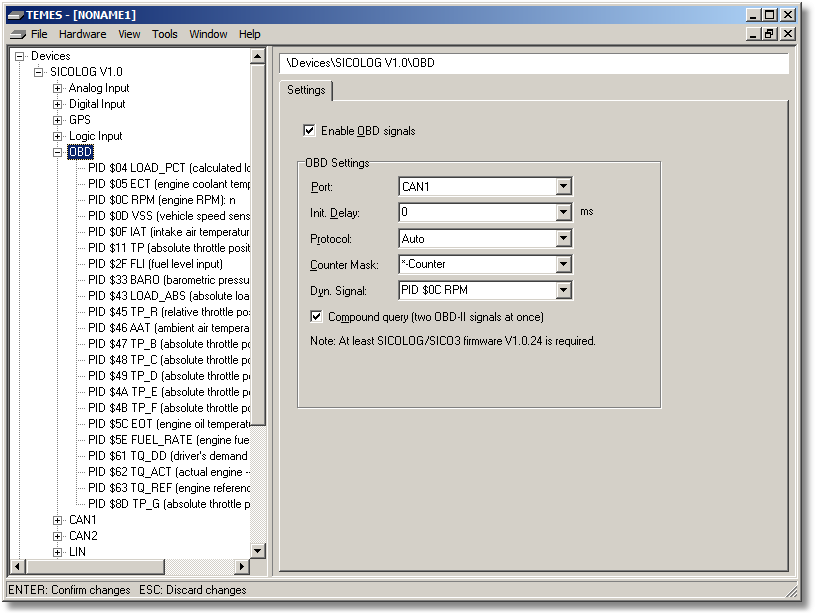Select PID $45 TP_R tree item
Screen dimensions: 816x616
169,312
